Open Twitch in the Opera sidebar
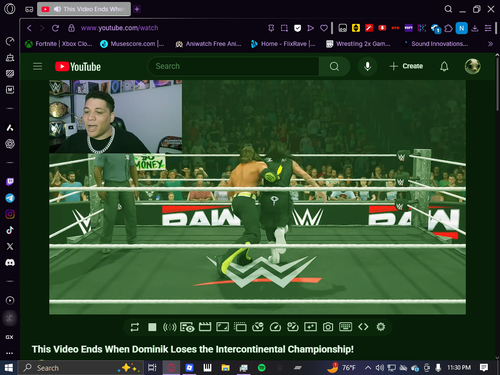500x375 pixels. [x=10, y=182]
